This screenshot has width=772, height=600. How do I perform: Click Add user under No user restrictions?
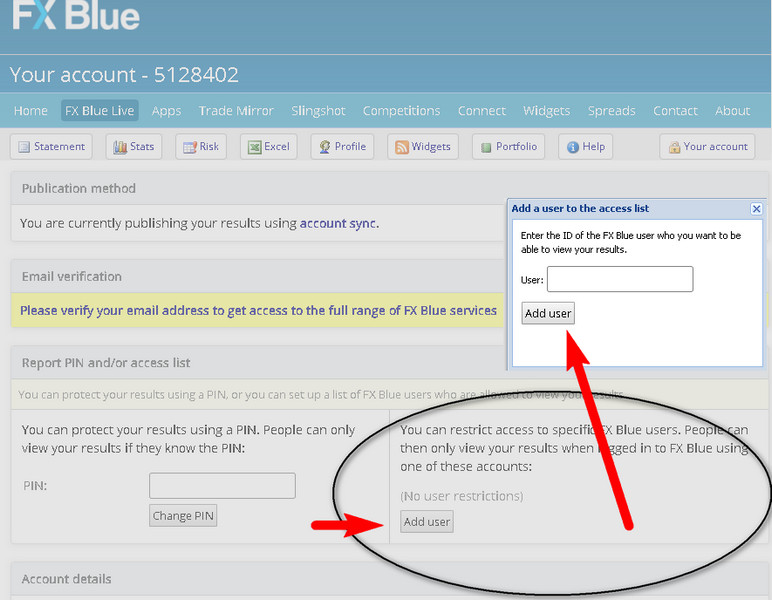(x=427, y=522)
